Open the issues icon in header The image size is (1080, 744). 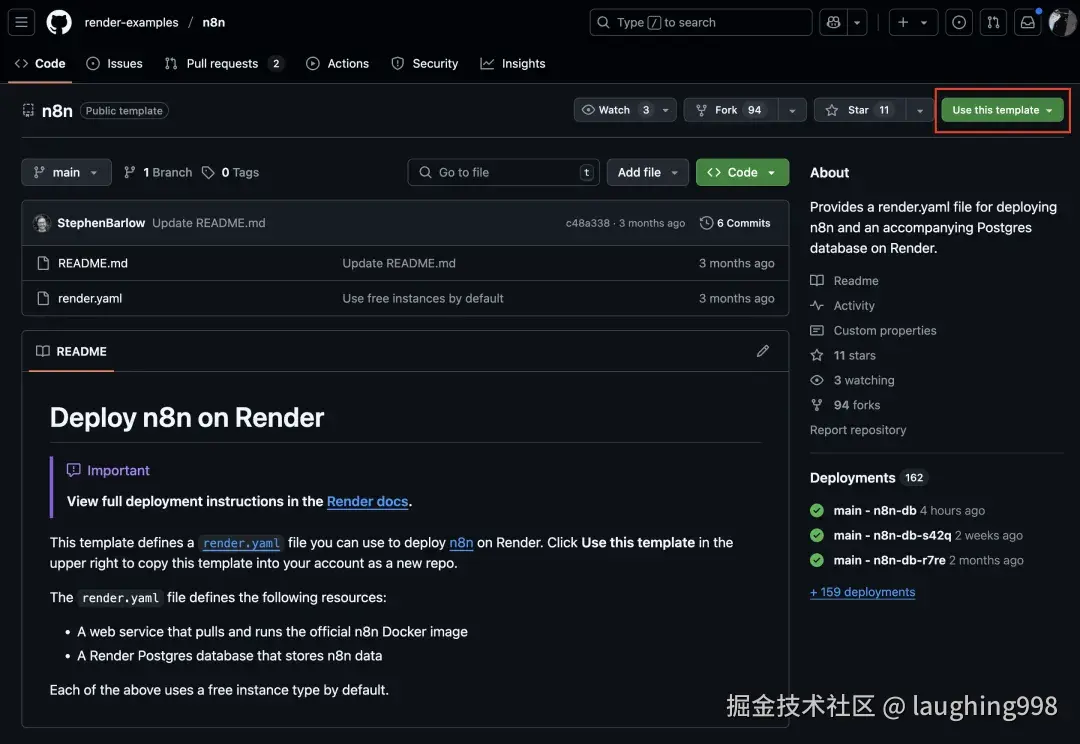coord(959,22)
